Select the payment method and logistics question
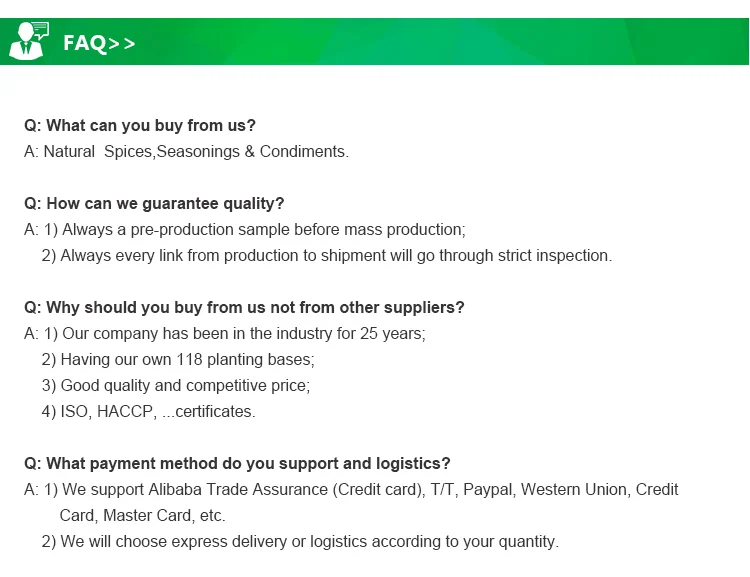The width and height of the screenshot is (750, 577). tap(237, 464)
